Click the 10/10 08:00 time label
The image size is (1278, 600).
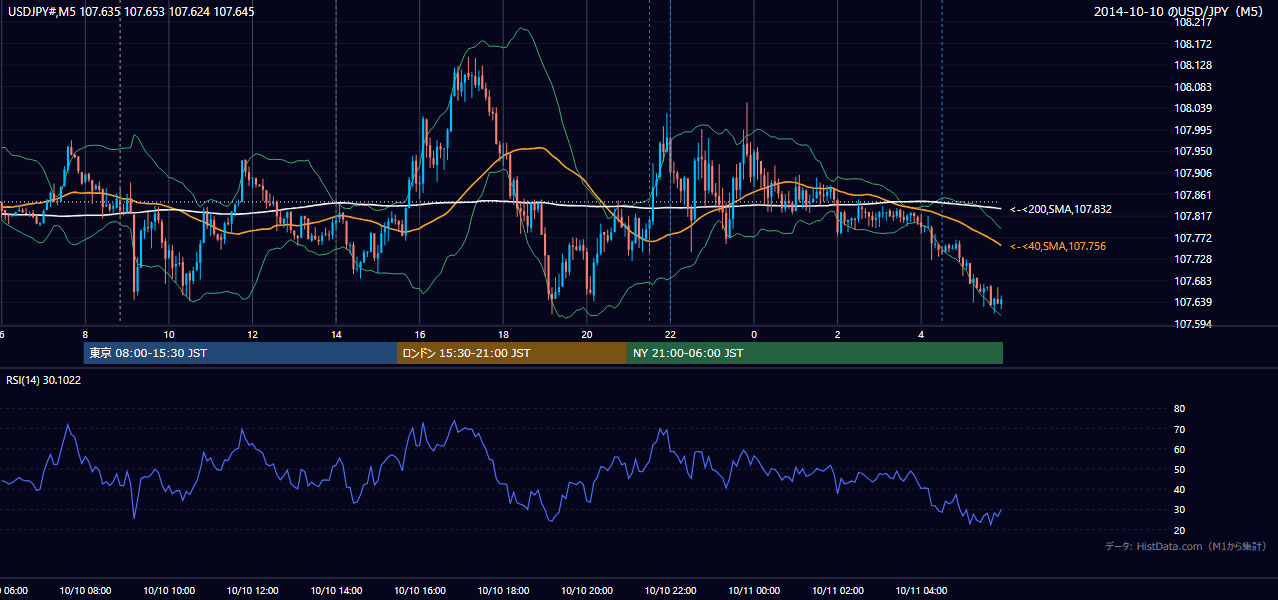pyautogui.click(x=85, y=591)
